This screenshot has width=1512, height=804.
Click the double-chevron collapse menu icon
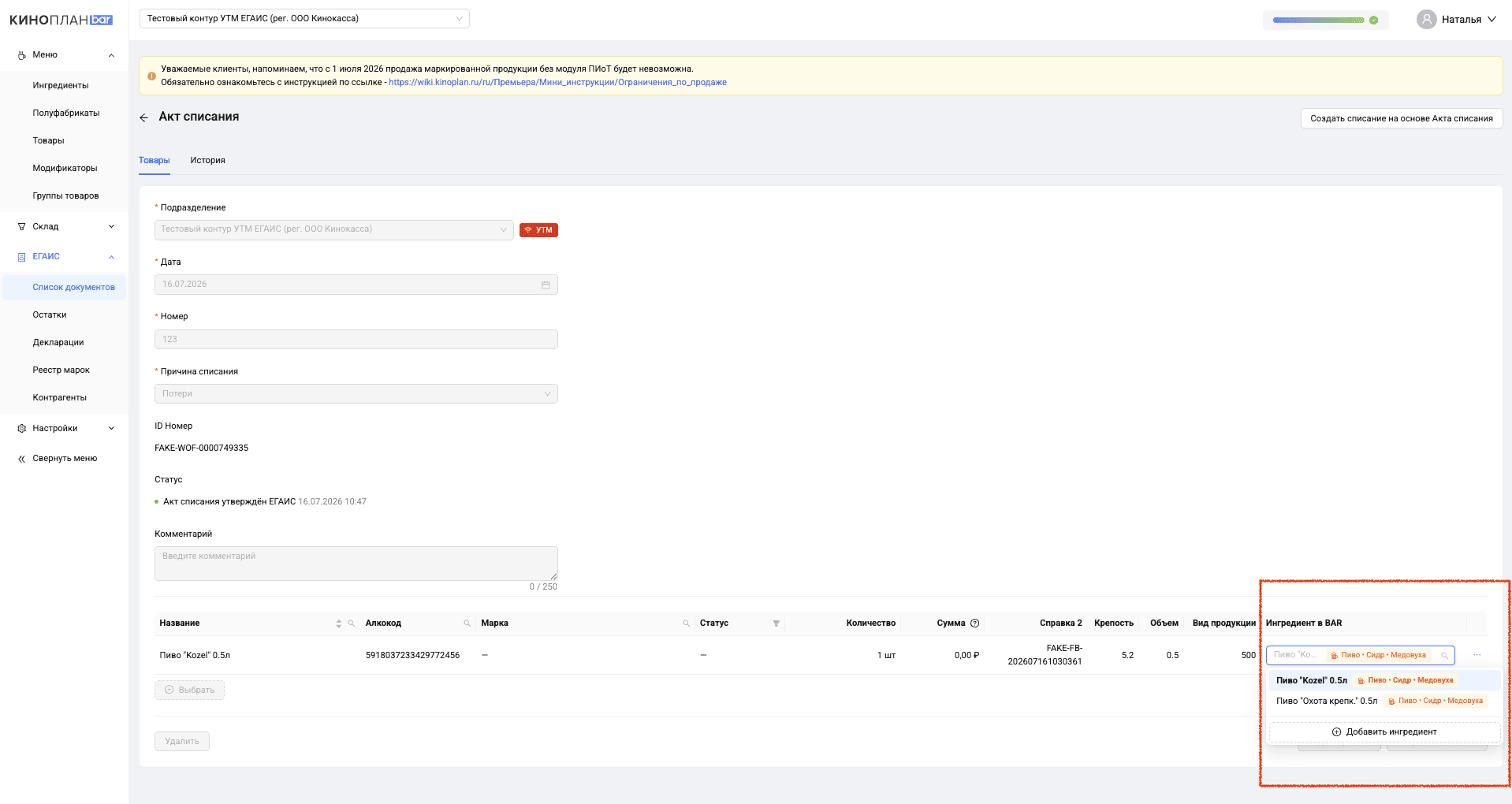click(x=21, y=459)
